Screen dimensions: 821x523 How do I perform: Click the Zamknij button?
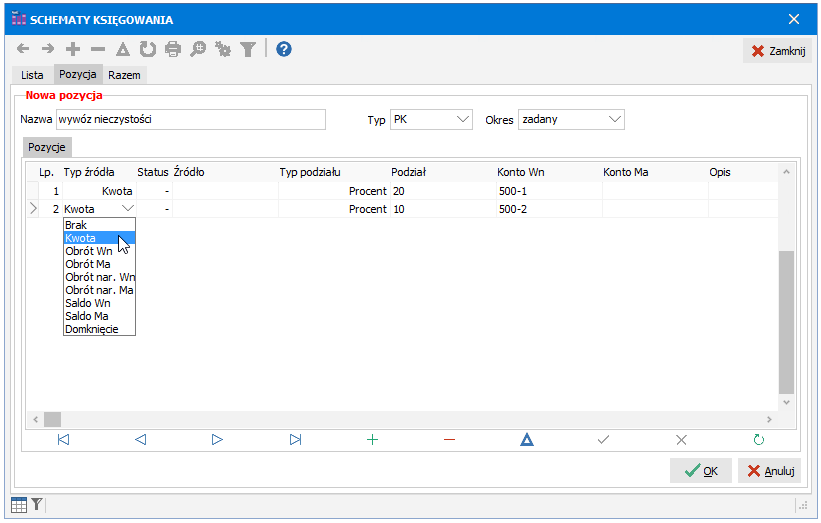[x=778, y=51]
